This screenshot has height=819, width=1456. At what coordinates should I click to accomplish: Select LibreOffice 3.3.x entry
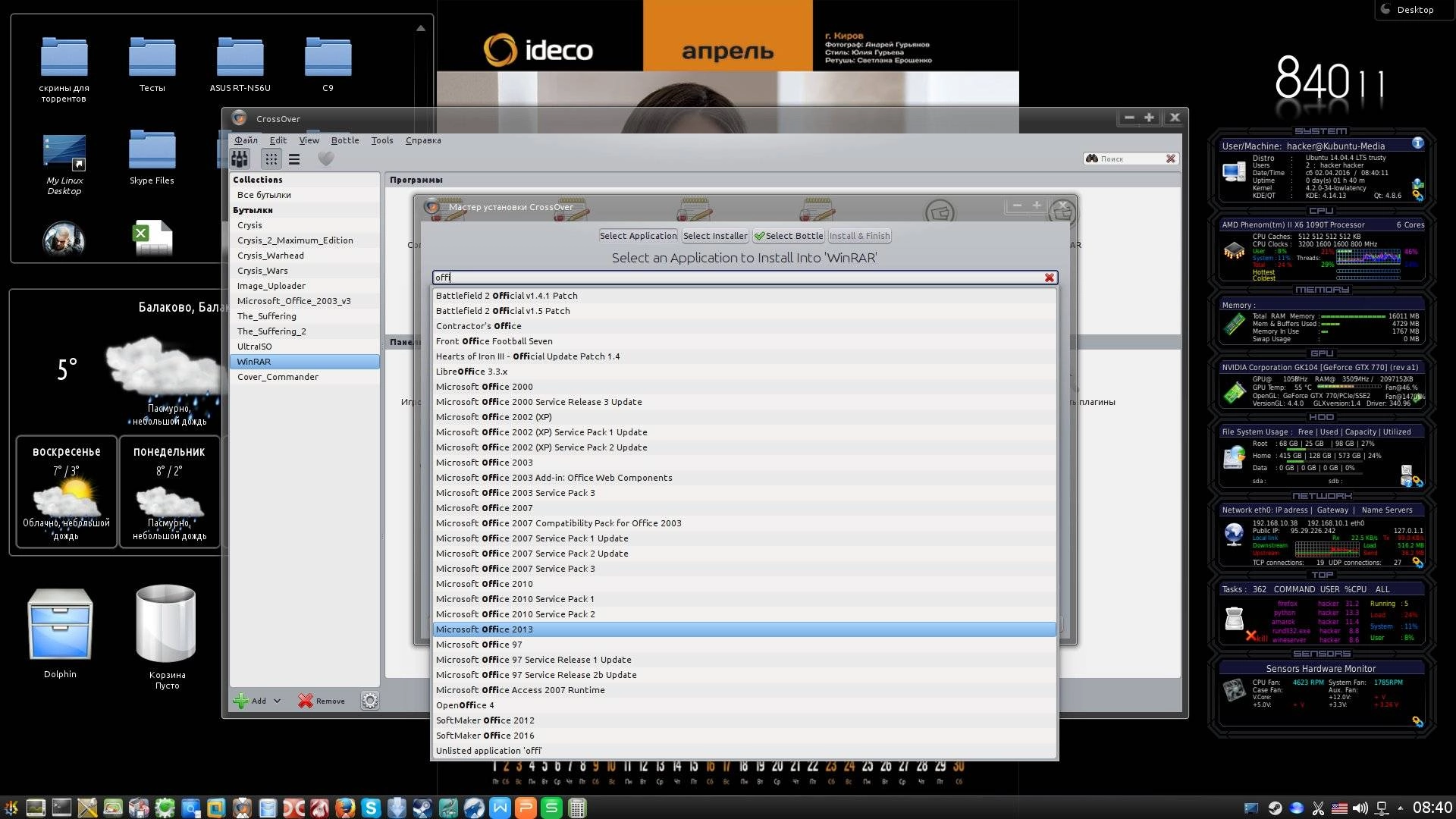pyautogui.click(x=745, y=372)
